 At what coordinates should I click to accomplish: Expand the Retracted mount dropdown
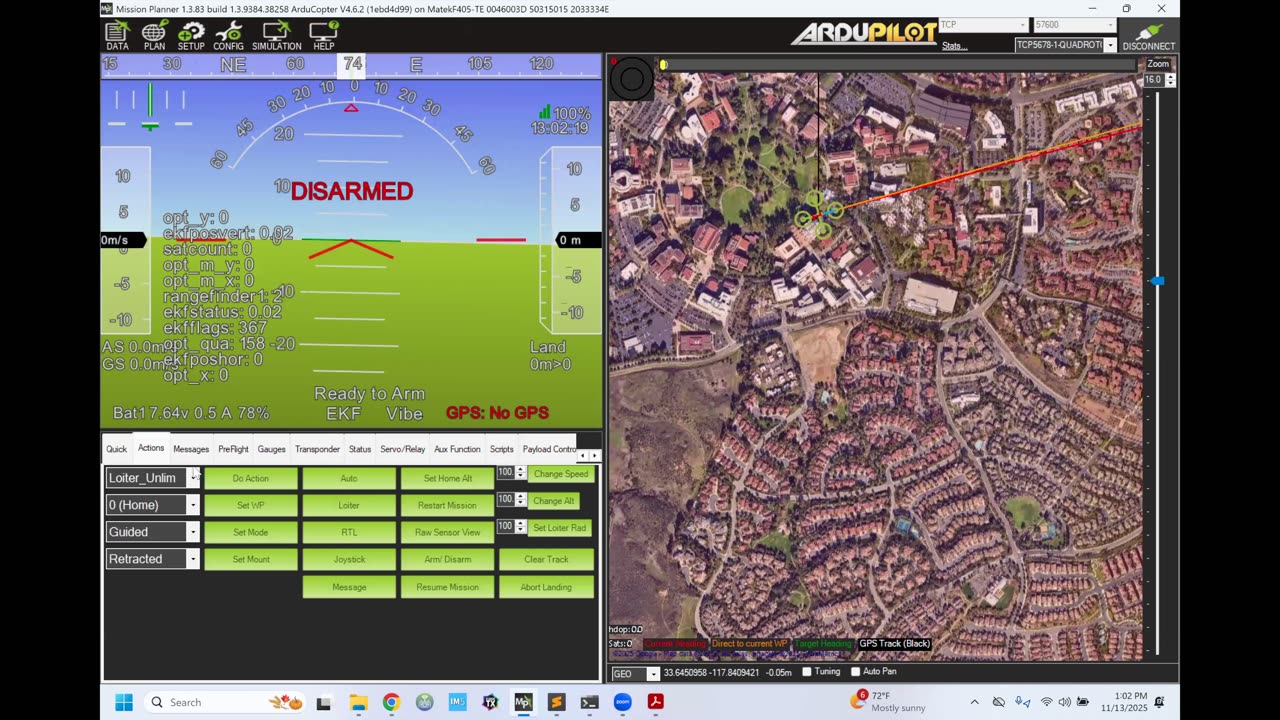point(193,559)
